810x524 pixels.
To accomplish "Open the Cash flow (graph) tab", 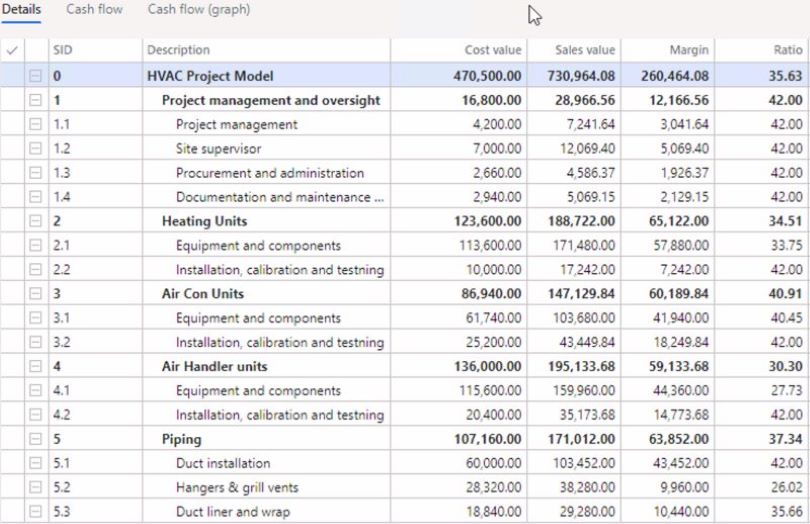I will (x=199, y=10).
